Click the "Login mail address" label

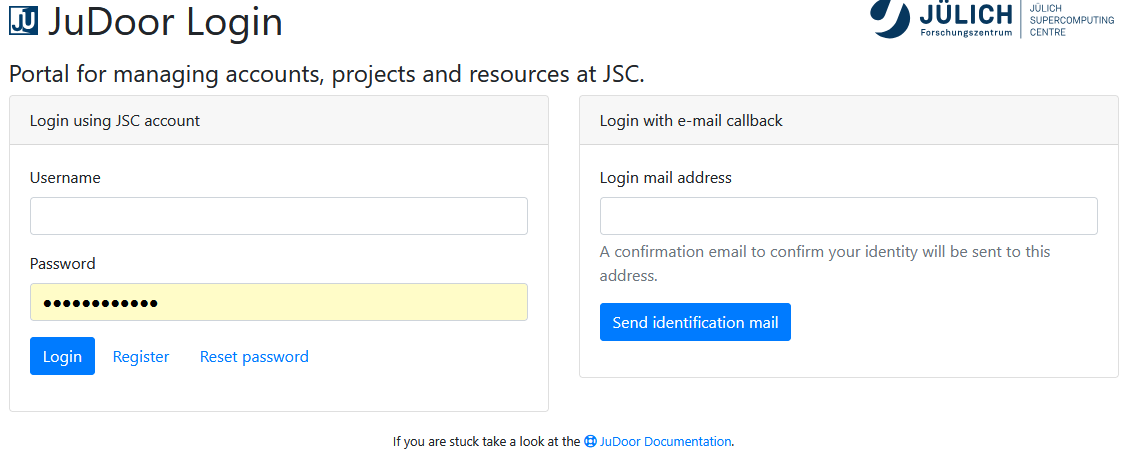point(666,178)
